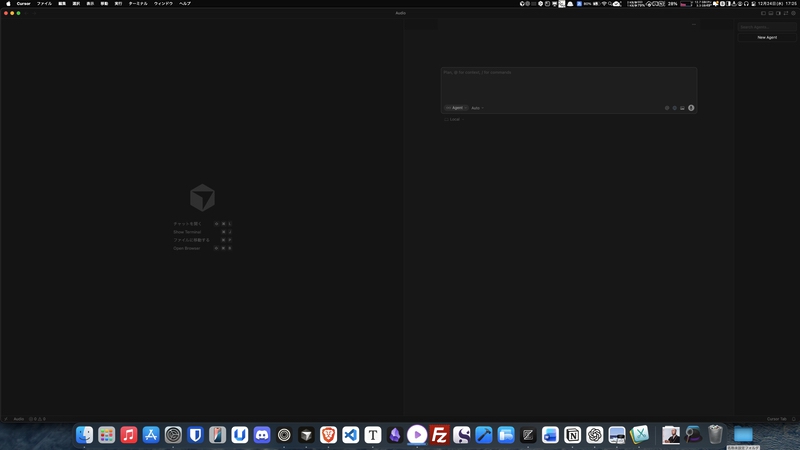Open Brave browser from the dock
This screenshot has width=800, height=450.
point(328,435)
